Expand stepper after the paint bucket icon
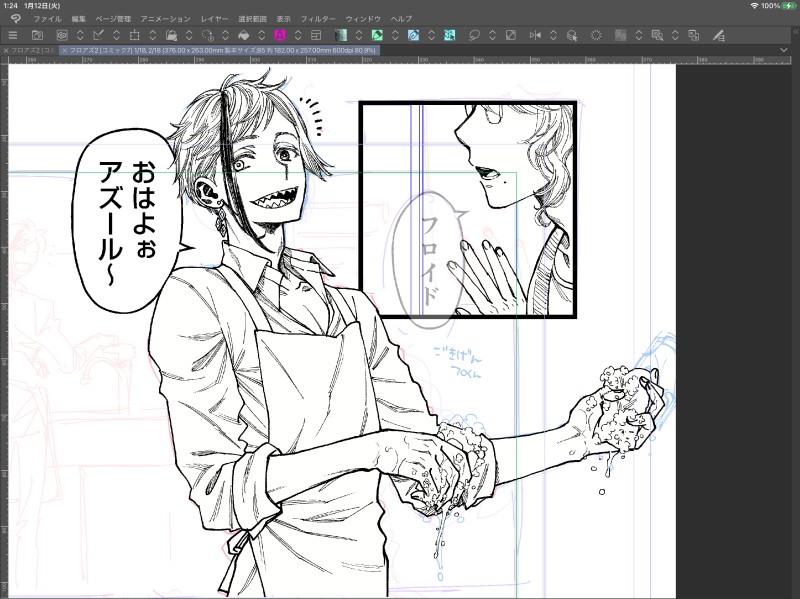 262,35
